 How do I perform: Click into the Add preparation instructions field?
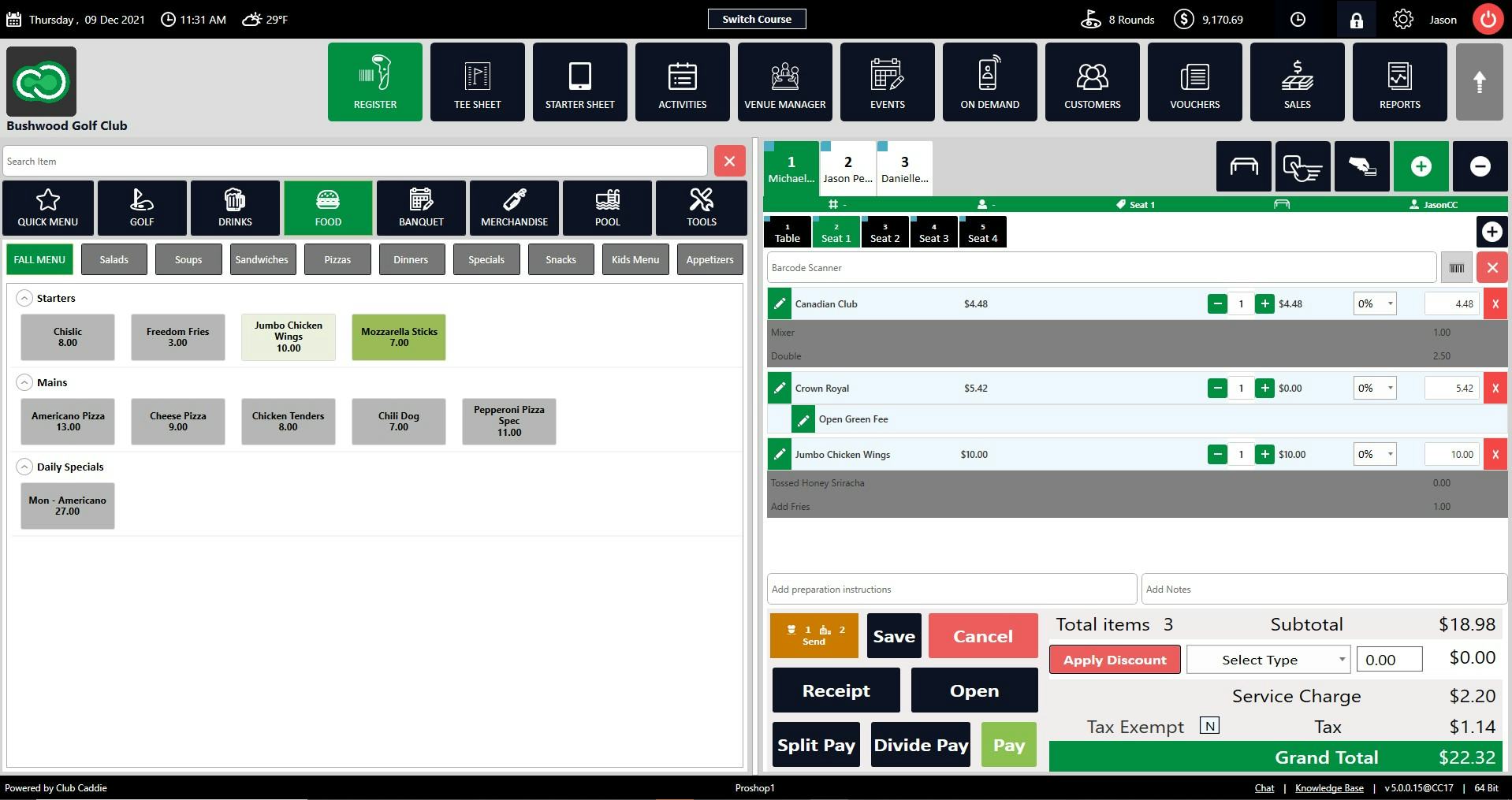point(950,589)
